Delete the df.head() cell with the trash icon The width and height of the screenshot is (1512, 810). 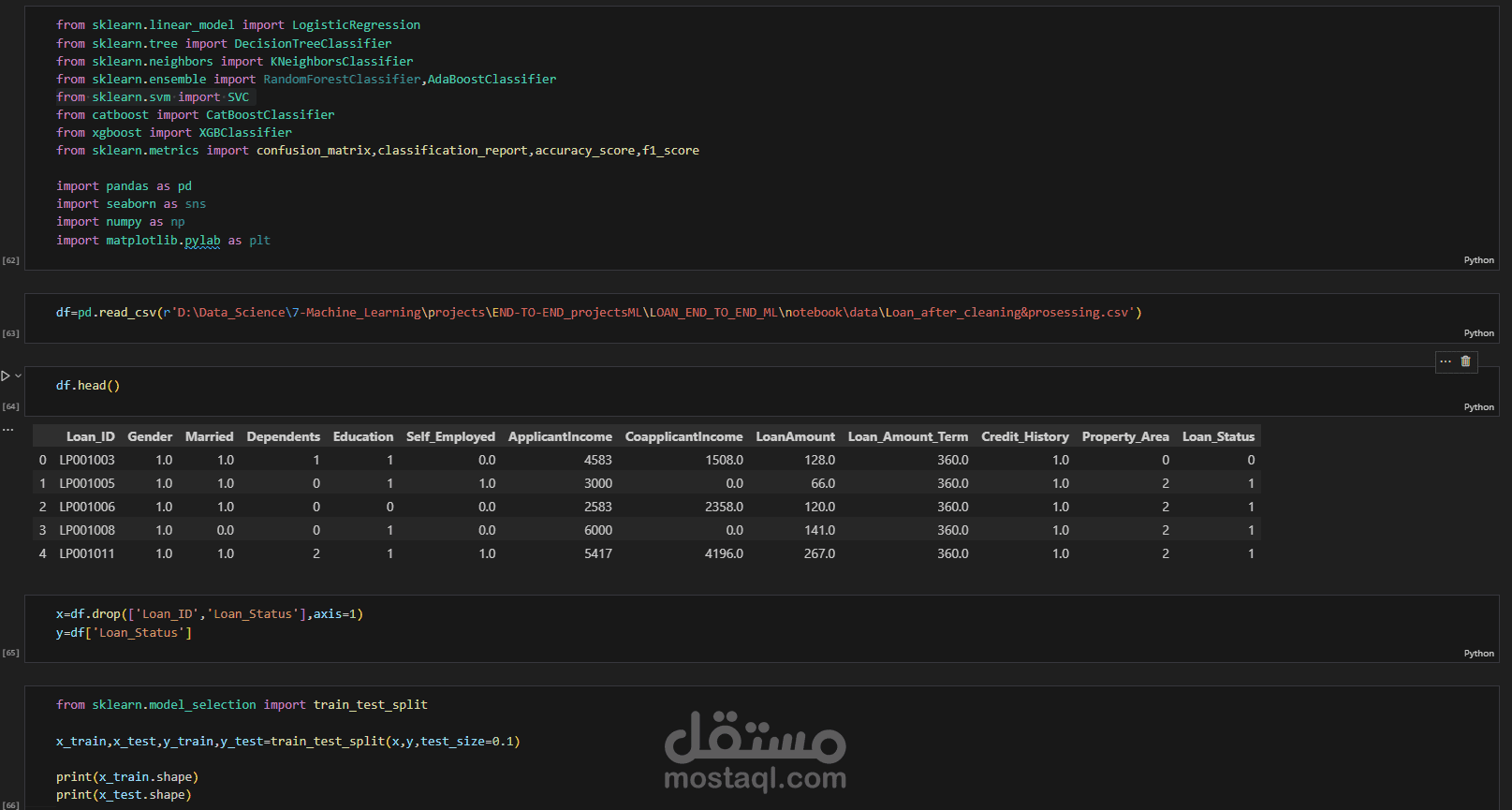coord(1465,361)
